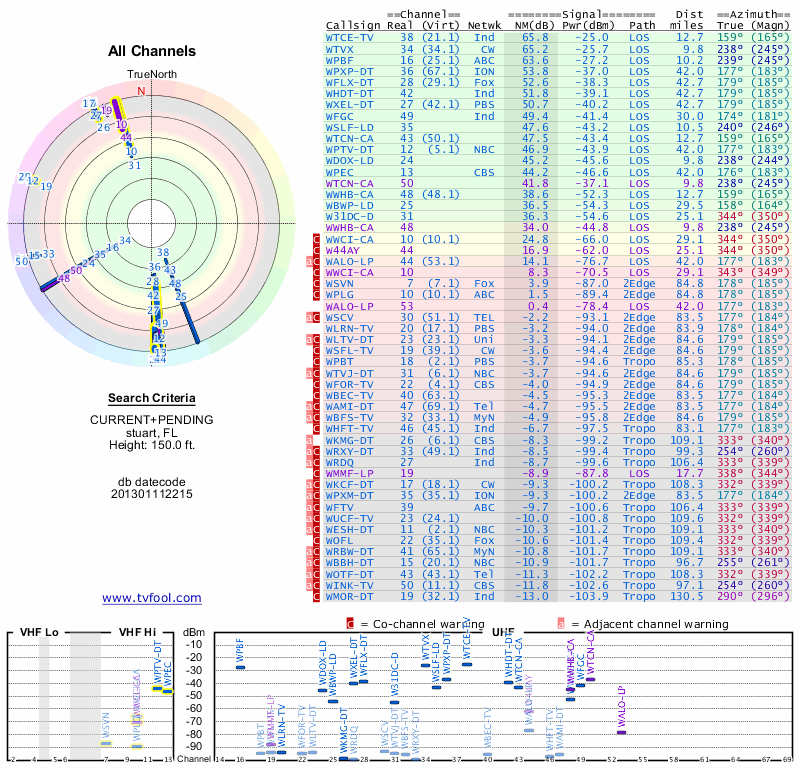
Task: Select the WSVN bar in VHF Hi chart
Action: pyautogui.click(x=106, y=743)
